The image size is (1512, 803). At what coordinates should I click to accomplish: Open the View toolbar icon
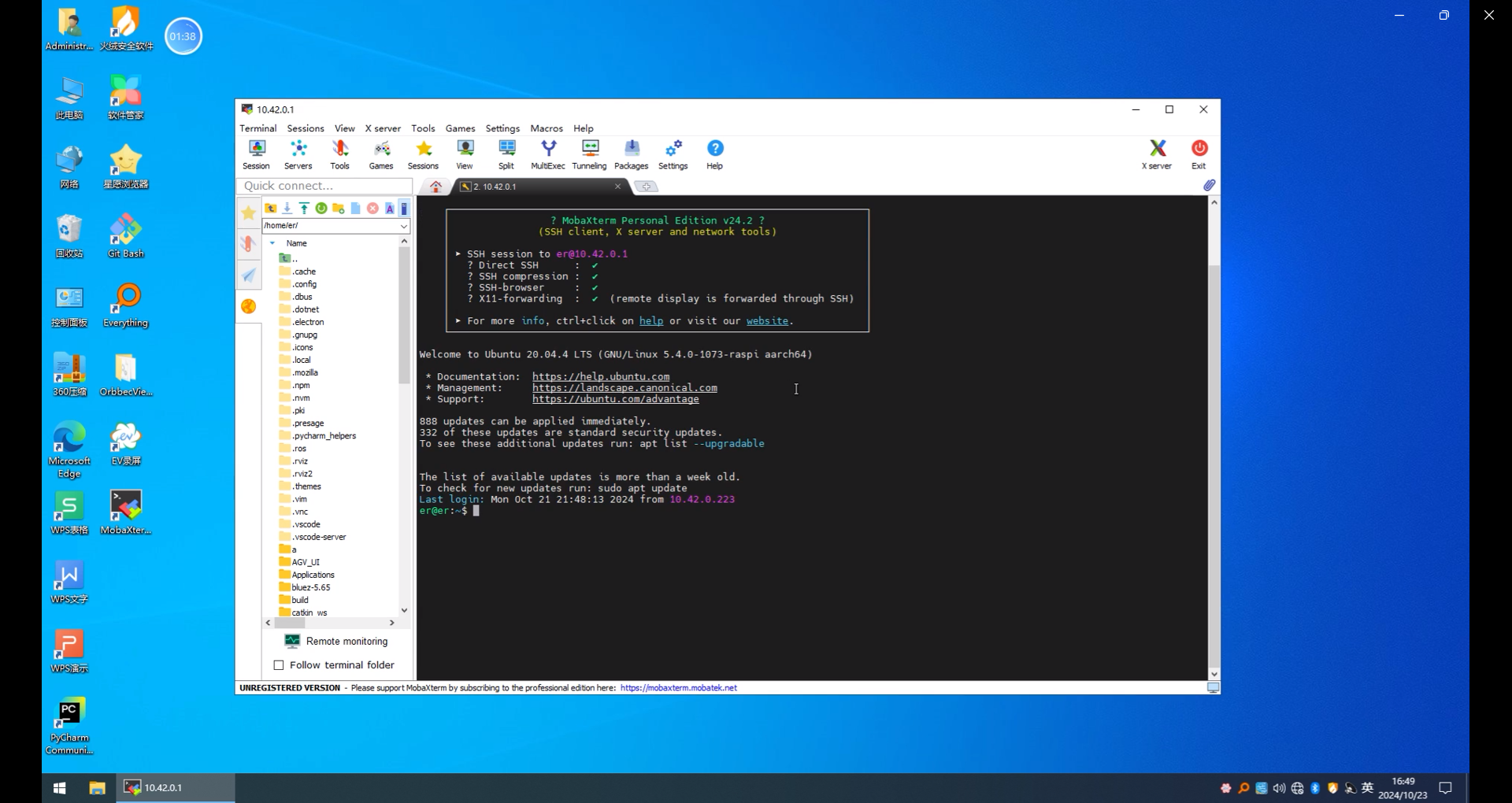tap(465, 154)
